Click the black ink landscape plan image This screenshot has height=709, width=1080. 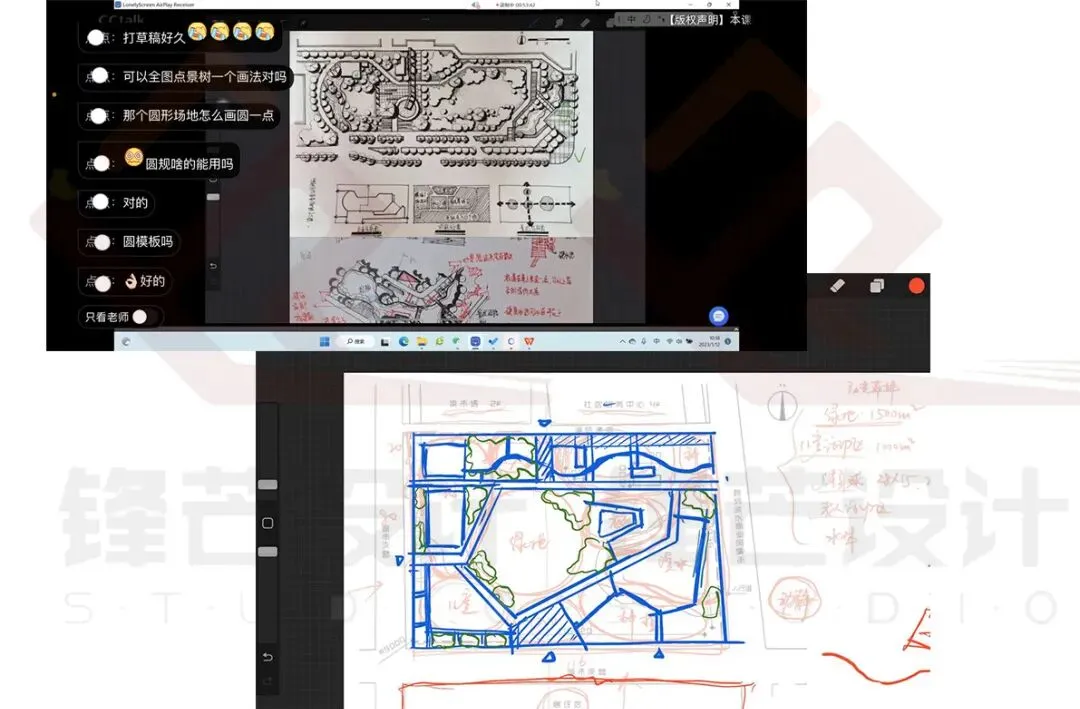coord(441,134)
